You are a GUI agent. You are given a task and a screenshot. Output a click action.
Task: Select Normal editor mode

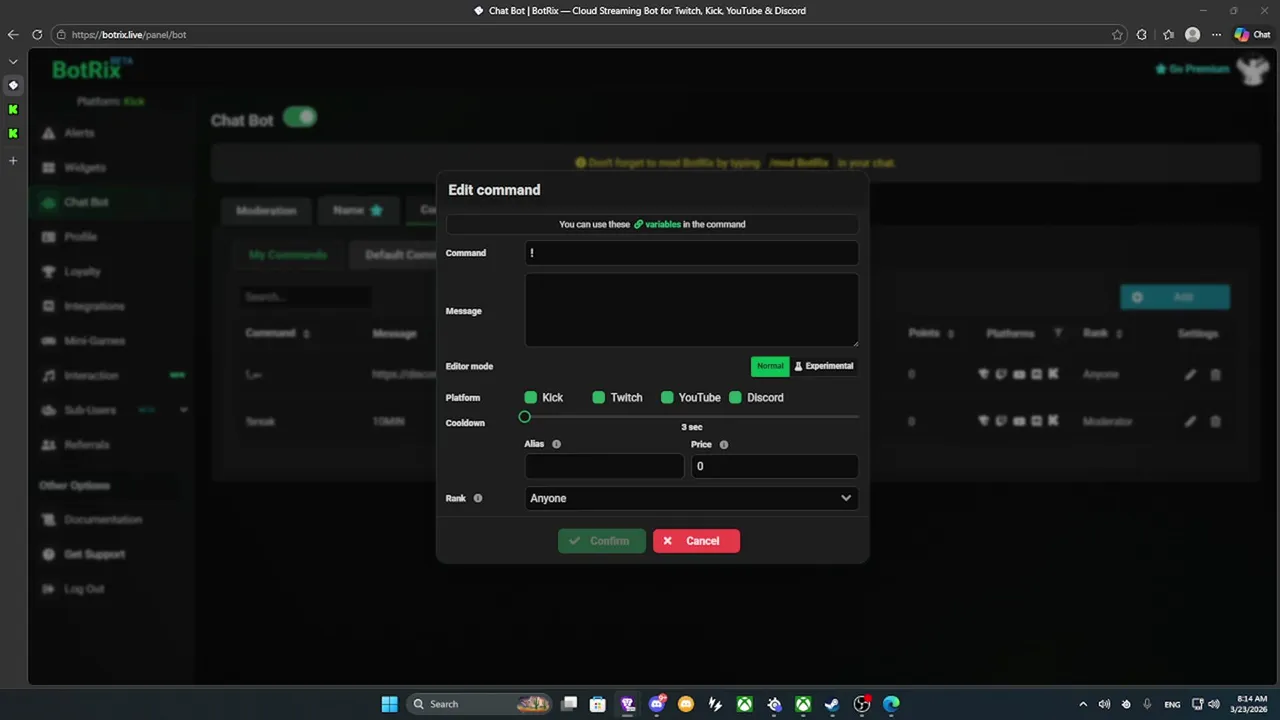coord(770,366)
